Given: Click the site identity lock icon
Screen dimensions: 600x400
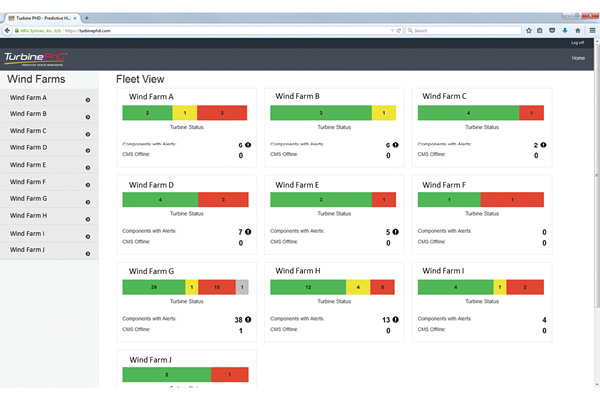Looking at the screenshot, I should tap(16, 31).
